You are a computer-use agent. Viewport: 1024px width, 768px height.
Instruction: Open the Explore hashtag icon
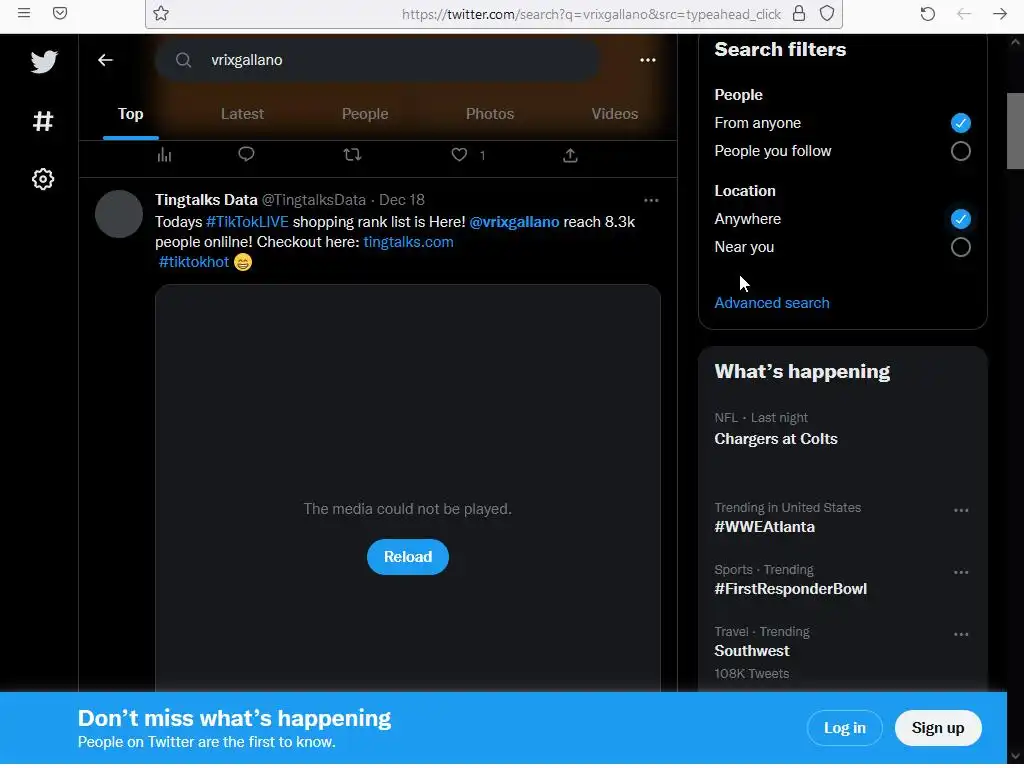point(43,121)
